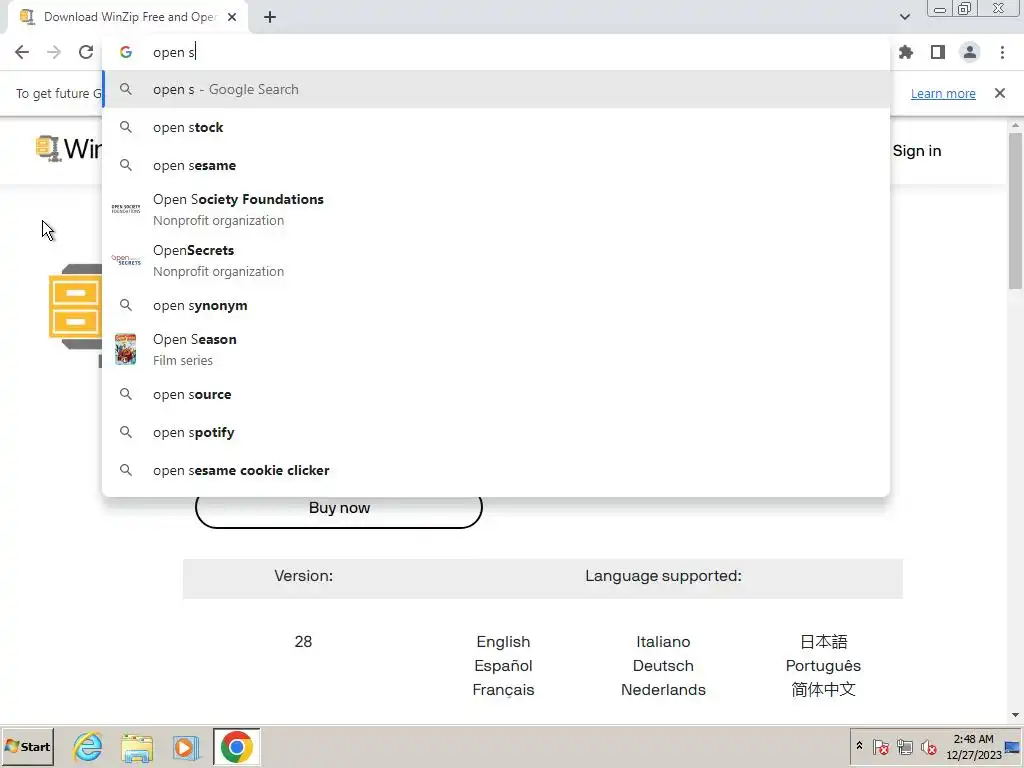
Task: Open Chrome profile avatar icon
Action: click(x=970, y=52)
